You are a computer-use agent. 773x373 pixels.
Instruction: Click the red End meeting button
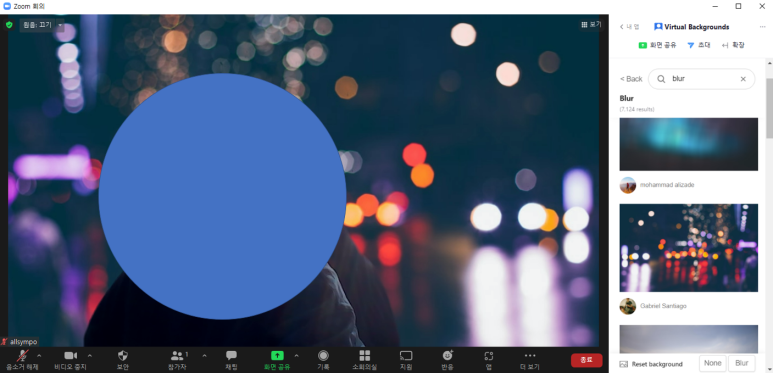click(587, 360)
